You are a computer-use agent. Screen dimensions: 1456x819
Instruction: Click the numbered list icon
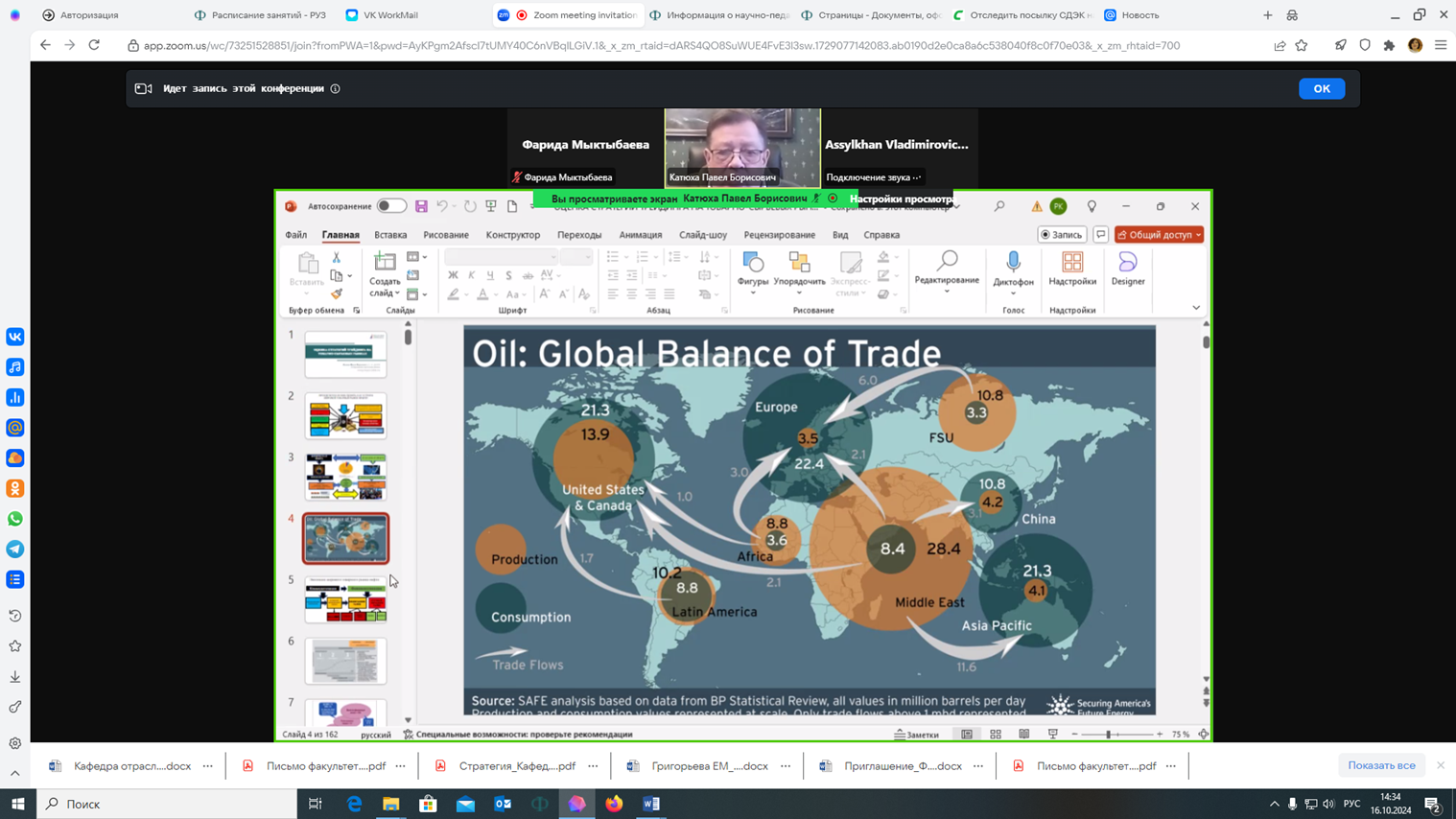643,257
